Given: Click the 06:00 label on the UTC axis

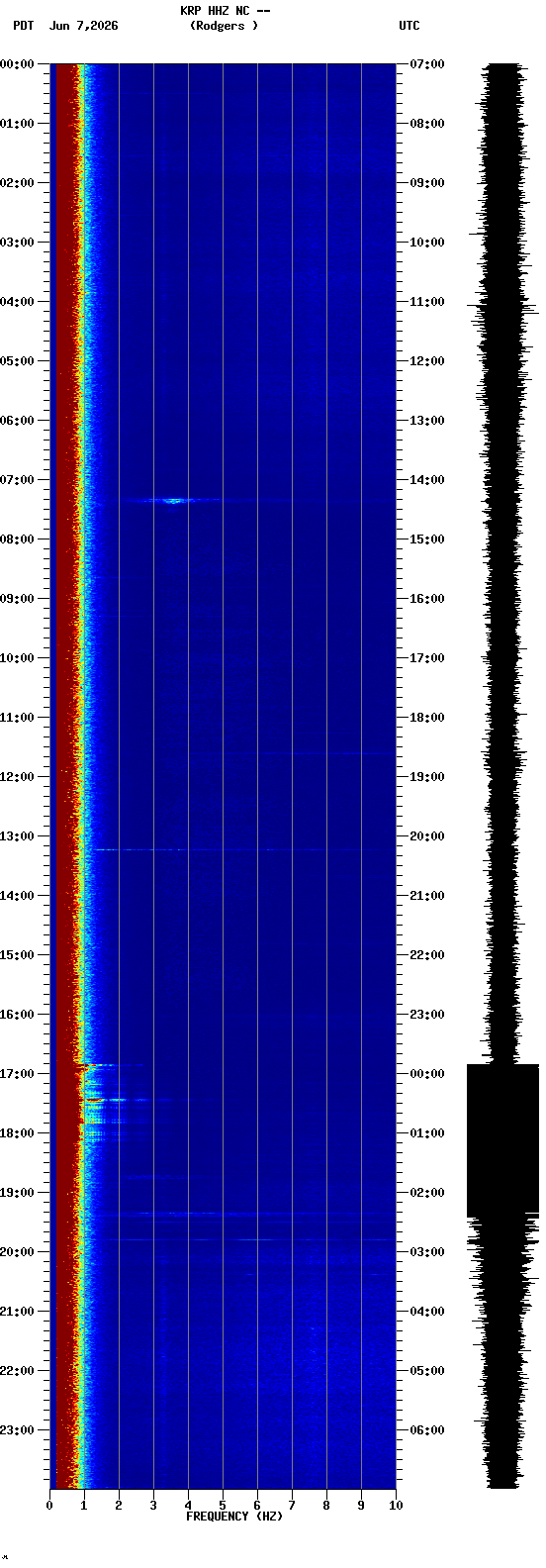Looking at the screenshot, I should [x=427, y=1430].
